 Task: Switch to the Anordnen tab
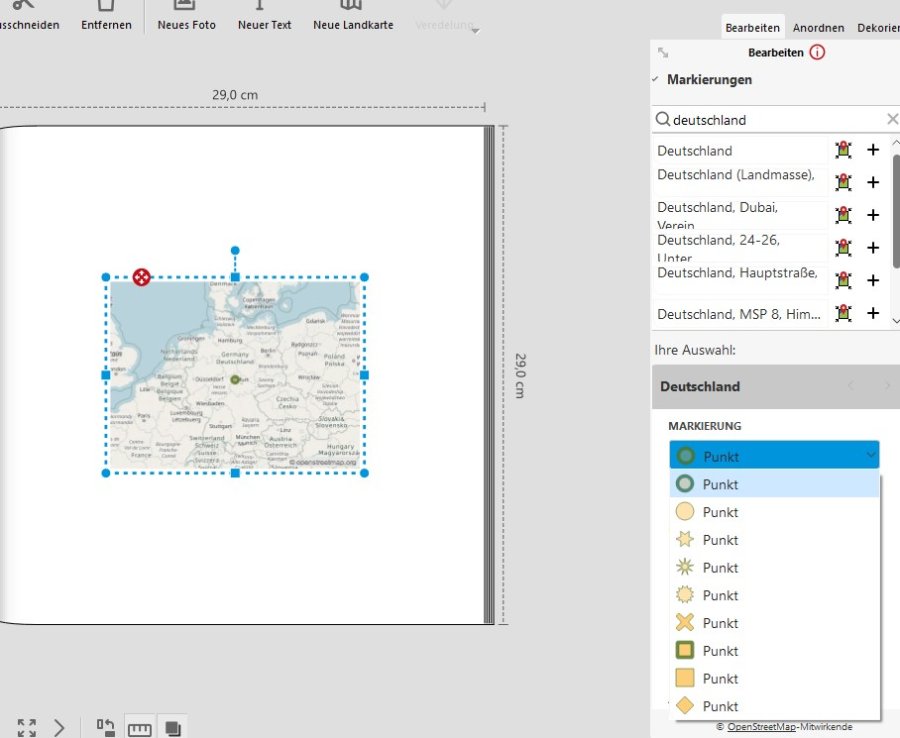click(x=818, y=28)
